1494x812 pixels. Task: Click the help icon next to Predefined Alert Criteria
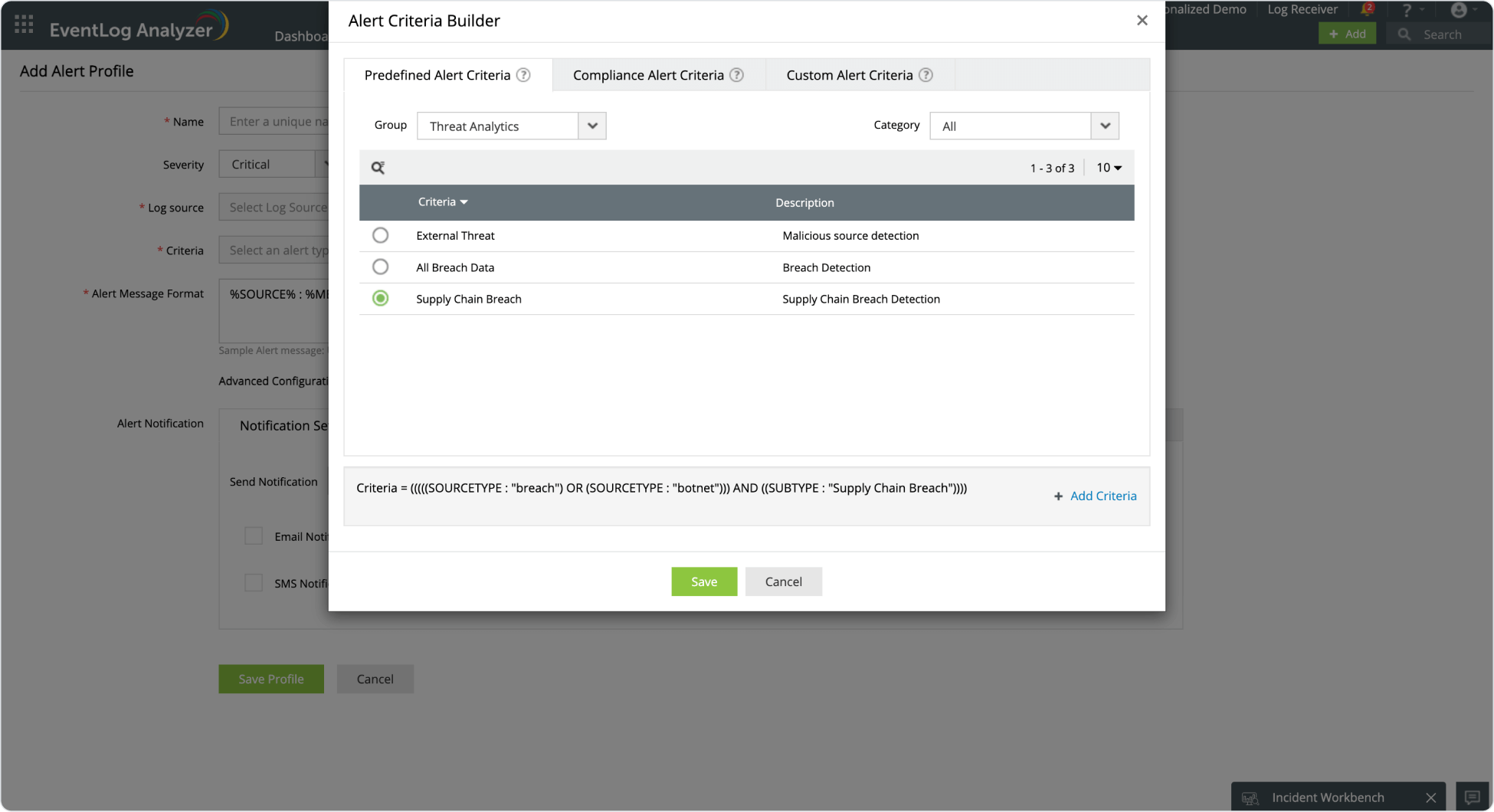(x=524, y=74)
